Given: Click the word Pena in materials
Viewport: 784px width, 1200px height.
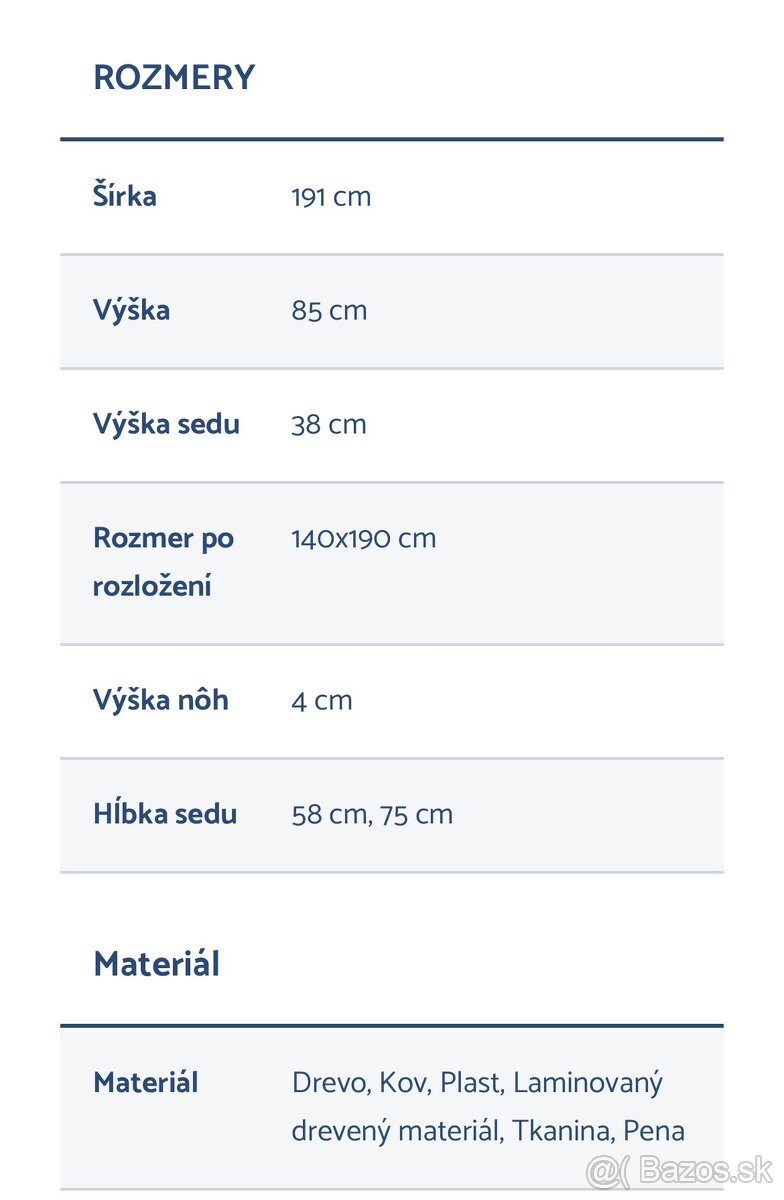Looking at the screenshot, I should click(x=654, y=1131).
